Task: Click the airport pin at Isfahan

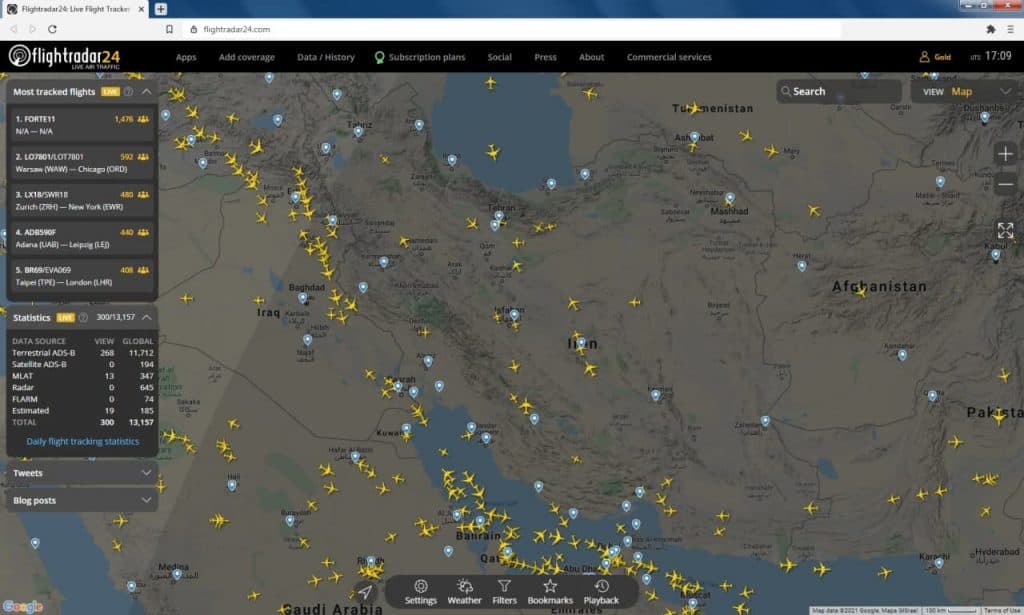Action: 514,315
